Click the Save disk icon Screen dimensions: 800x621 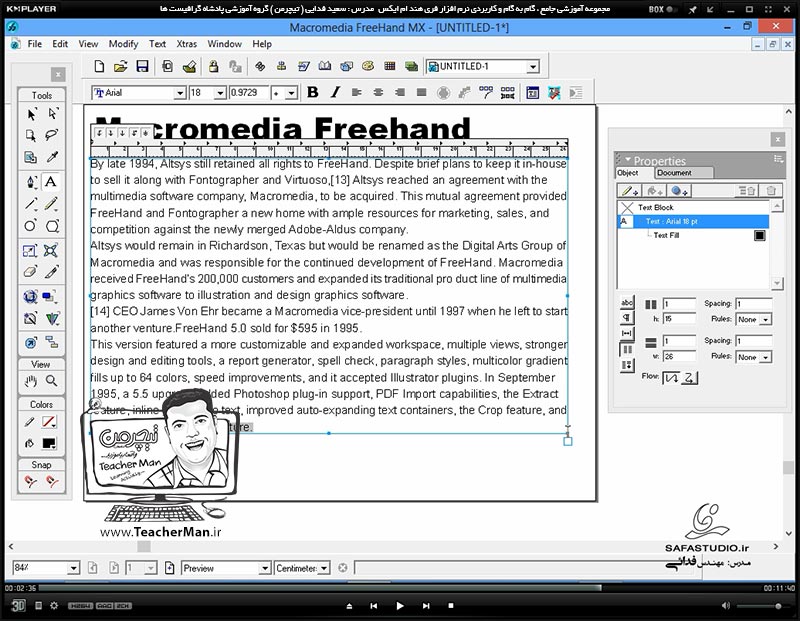coord(142,66)
